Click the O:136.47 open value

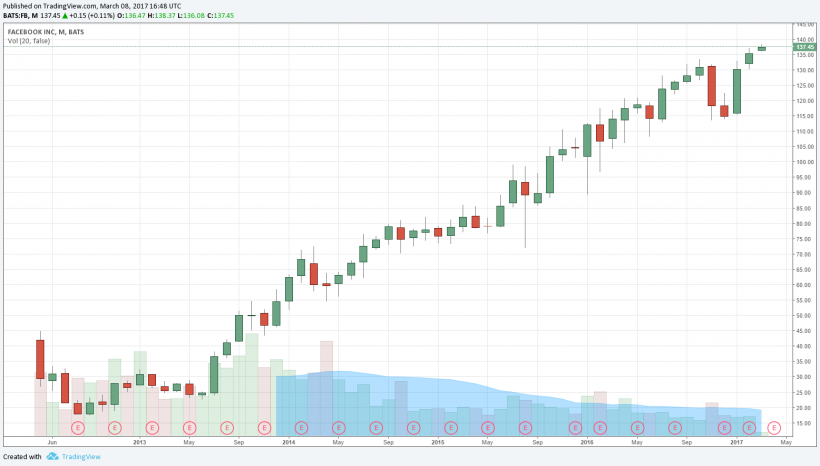tap(131, 16)
